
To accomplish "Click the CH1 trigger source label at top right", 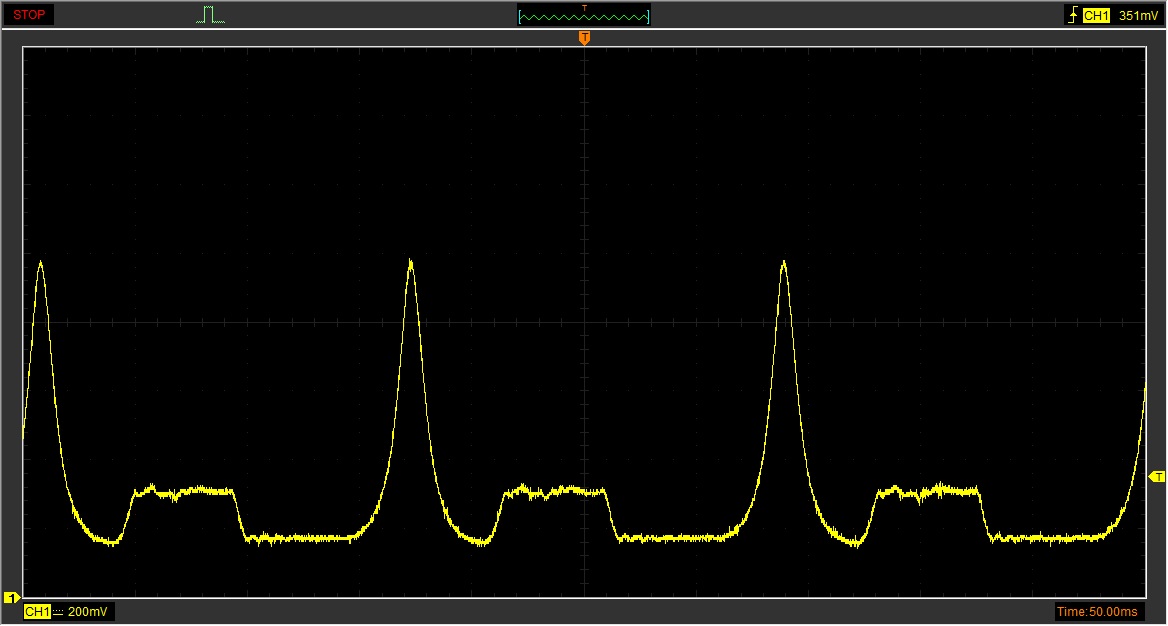I will (x=1095, y=16).
